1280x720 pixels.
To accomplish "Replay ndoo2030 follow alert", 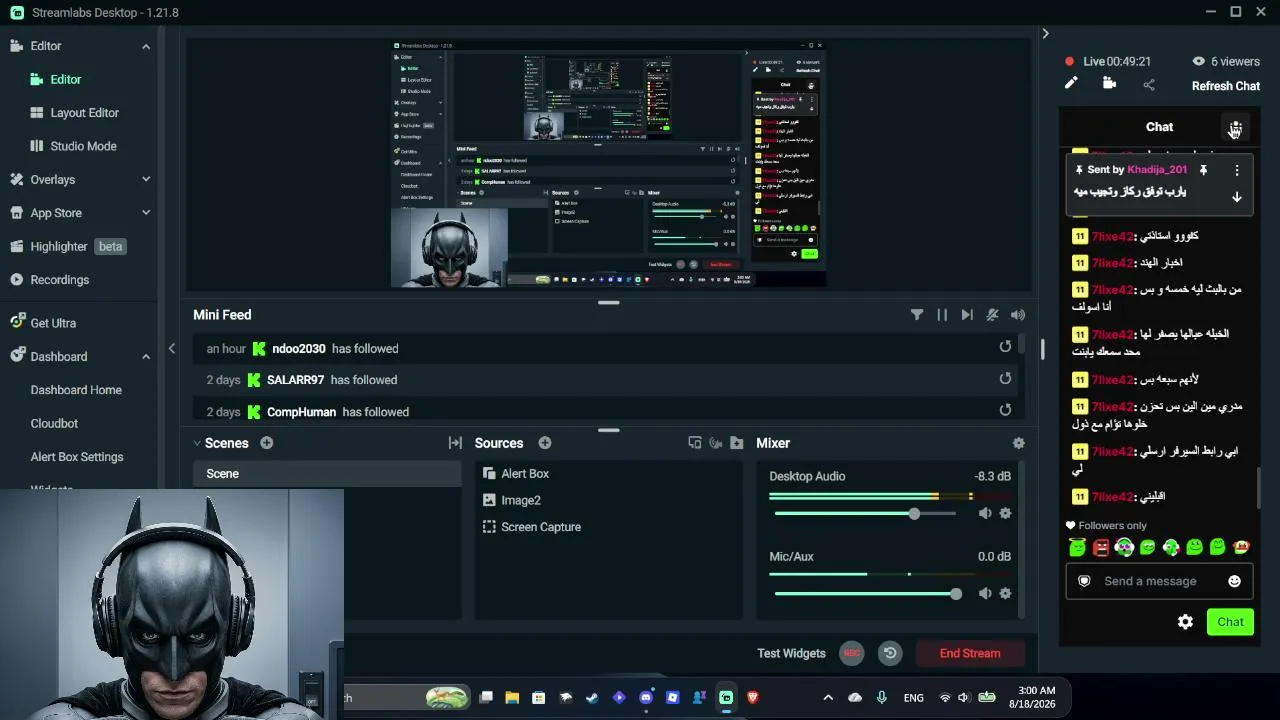I will point(1005,347).
